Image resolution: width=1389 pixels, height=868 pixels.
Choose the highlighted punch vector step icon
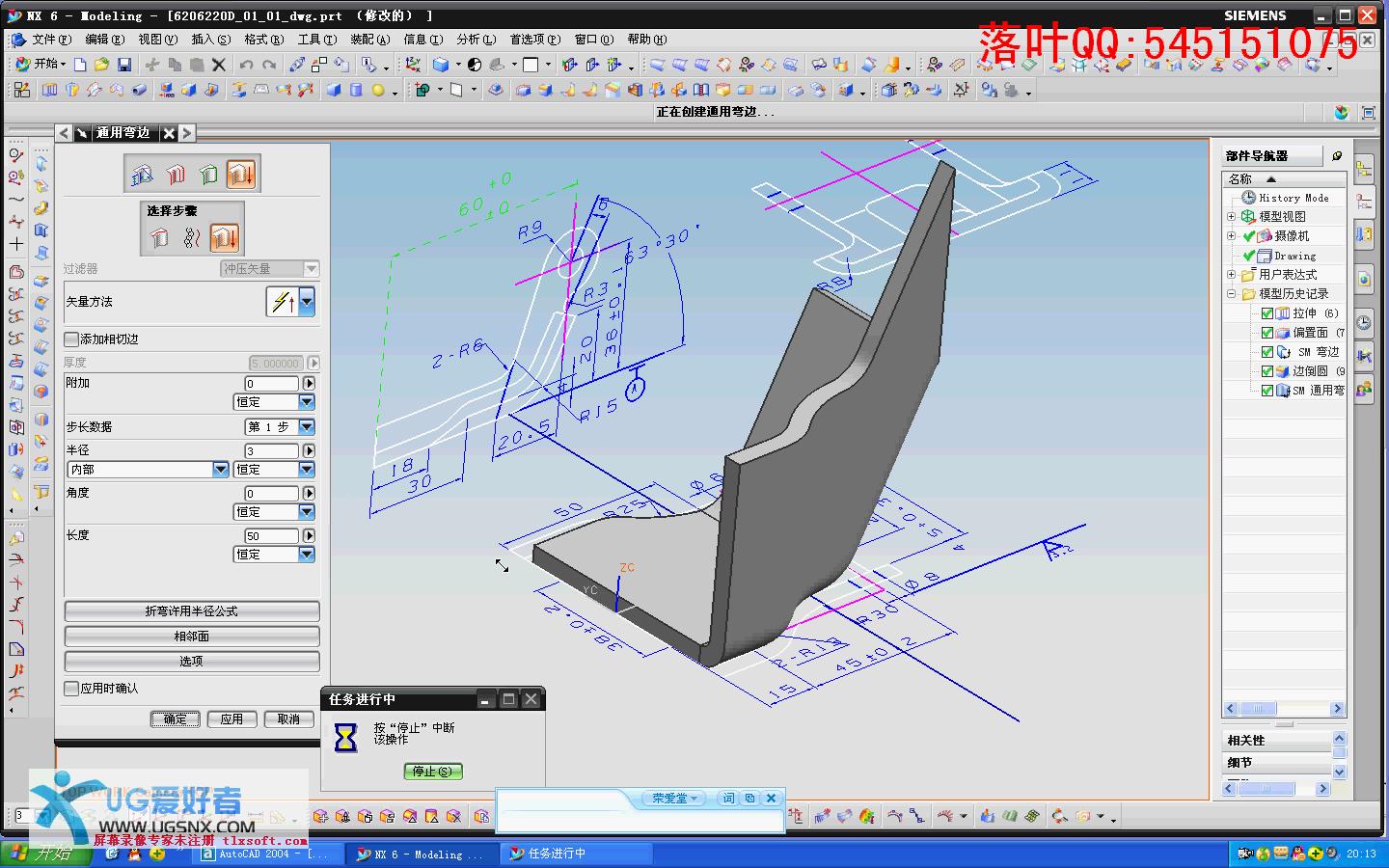click(224, 237)
